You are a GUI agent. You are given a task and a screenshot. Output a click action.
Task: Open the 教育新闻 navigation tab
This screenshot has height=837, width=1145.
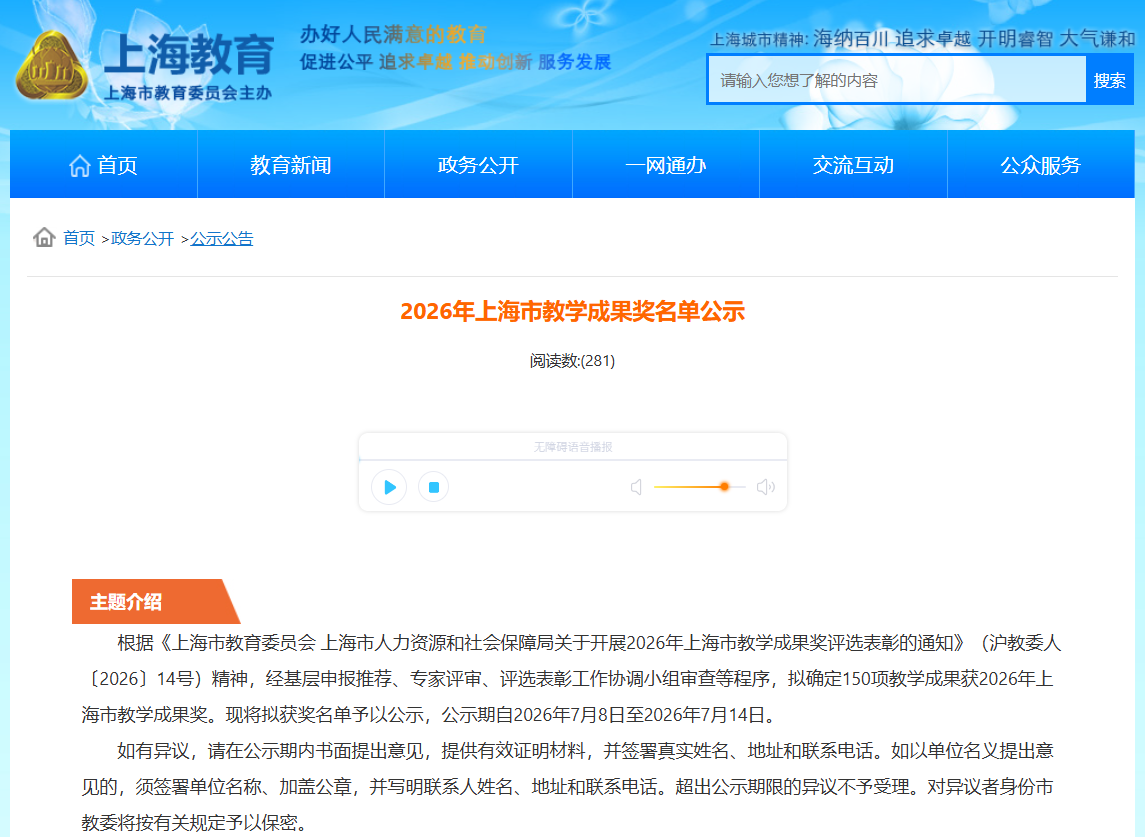[x=291, y=165]
